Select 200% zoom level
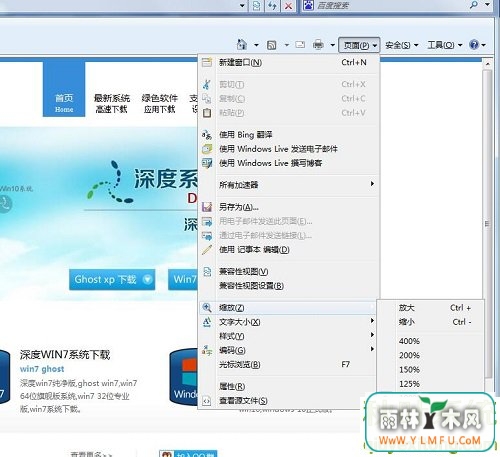The width and height of the screenshot is (500, 457). point(409,355)
